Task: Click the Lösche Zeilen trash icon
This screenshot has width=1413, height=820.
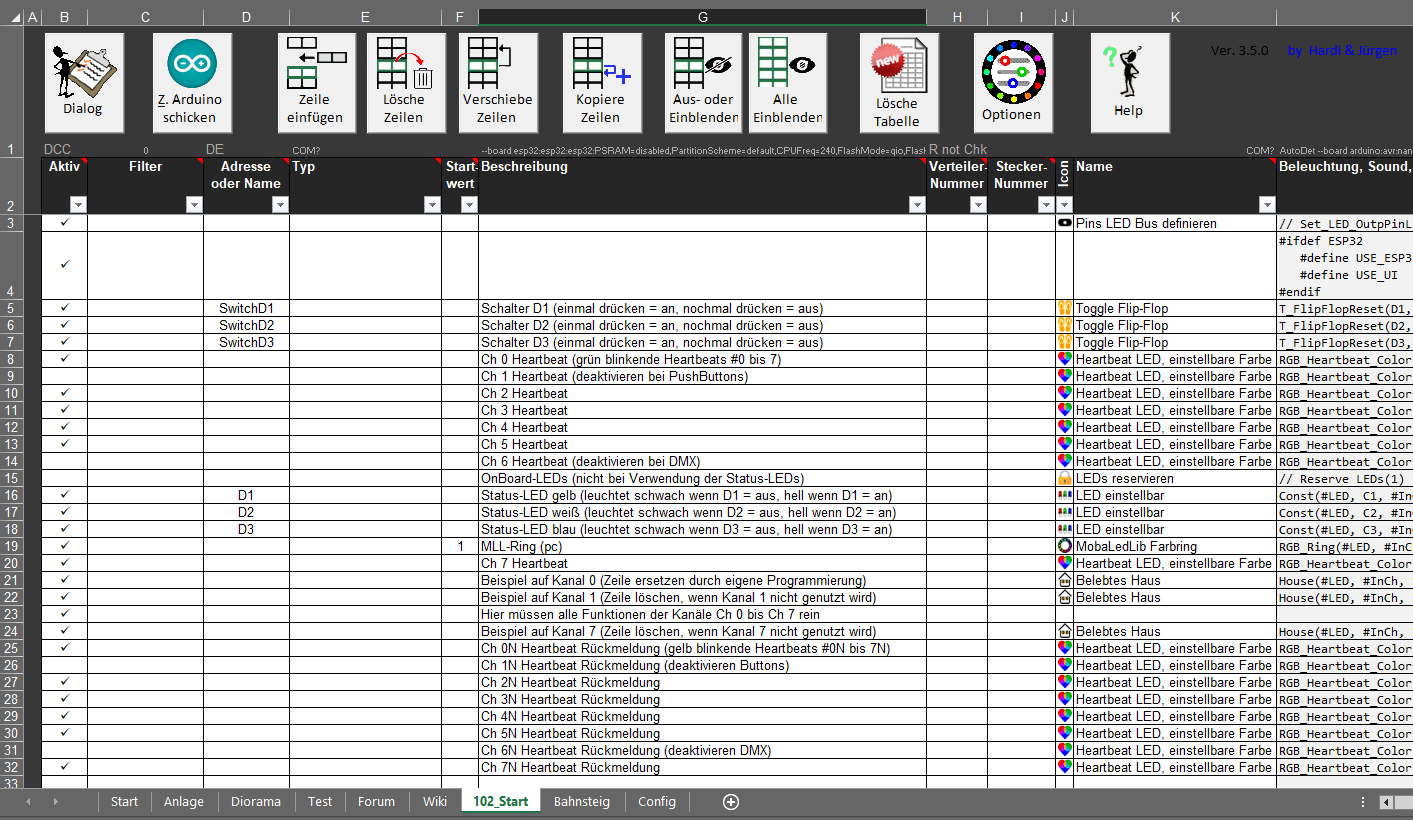Action: tap(405, 82)
